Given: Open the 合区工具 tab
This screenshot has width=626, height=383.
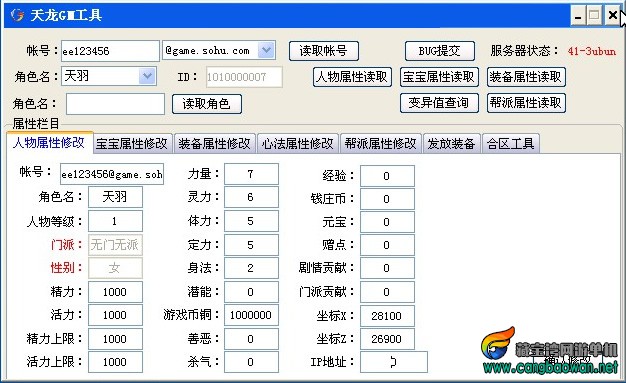Looking at the screenshot, I should 511,144.
